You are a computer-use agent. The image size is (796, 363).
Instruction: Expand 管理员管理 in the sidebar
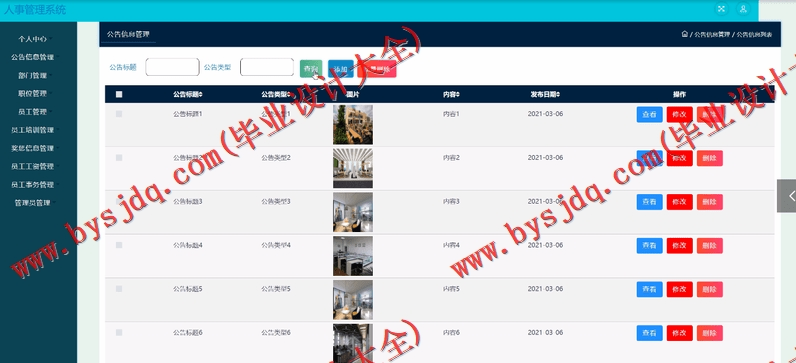35,203
